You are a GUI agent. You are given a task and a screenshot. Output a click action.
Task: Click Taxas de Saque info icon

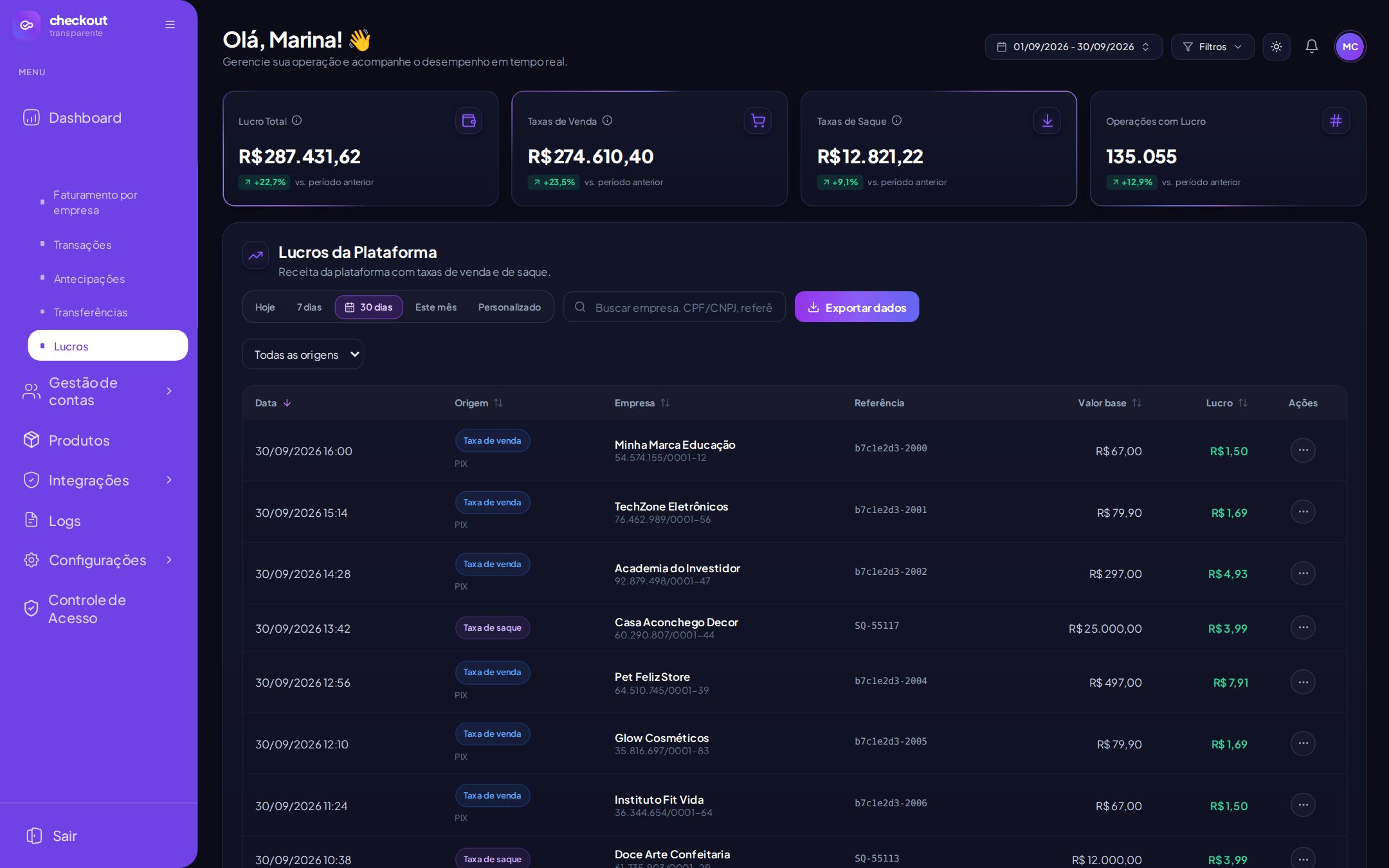coord(896,120)
